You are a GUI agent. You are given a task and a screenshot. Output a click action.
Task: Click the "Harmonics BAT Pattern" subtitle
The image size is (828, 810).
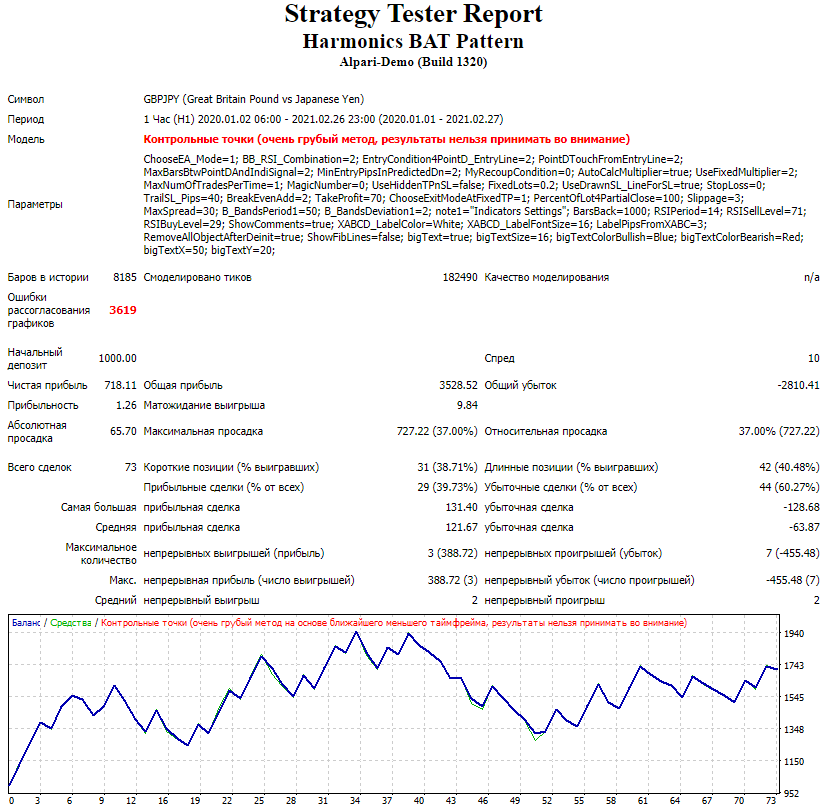coord(413,42)
